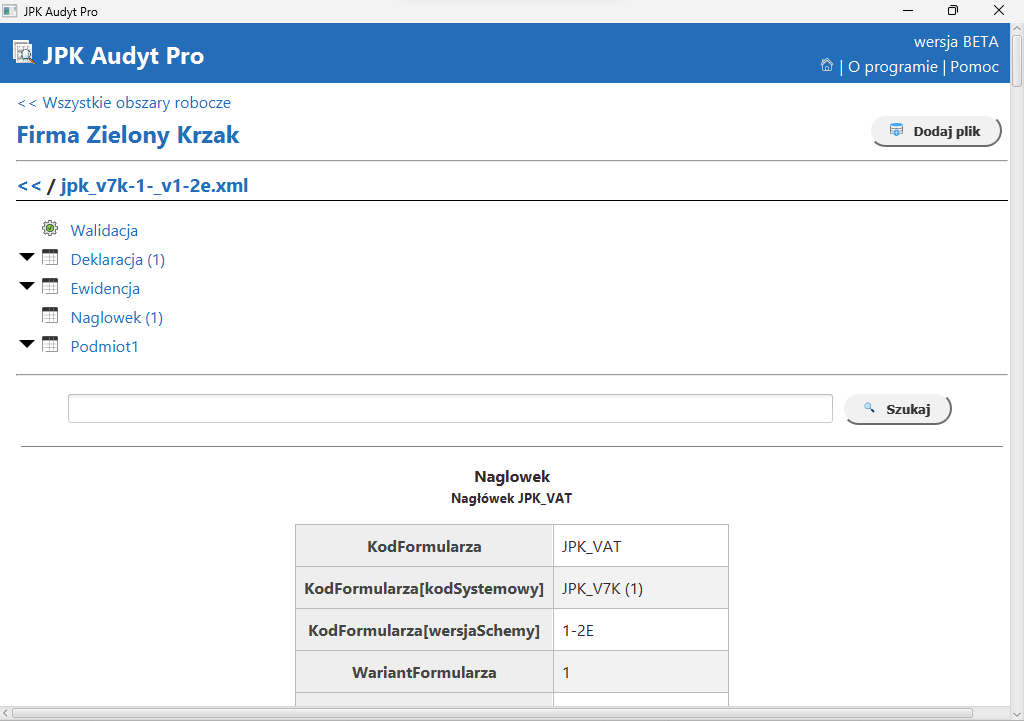
Task: Open the Walidacja link
Action: pos(104,231)
